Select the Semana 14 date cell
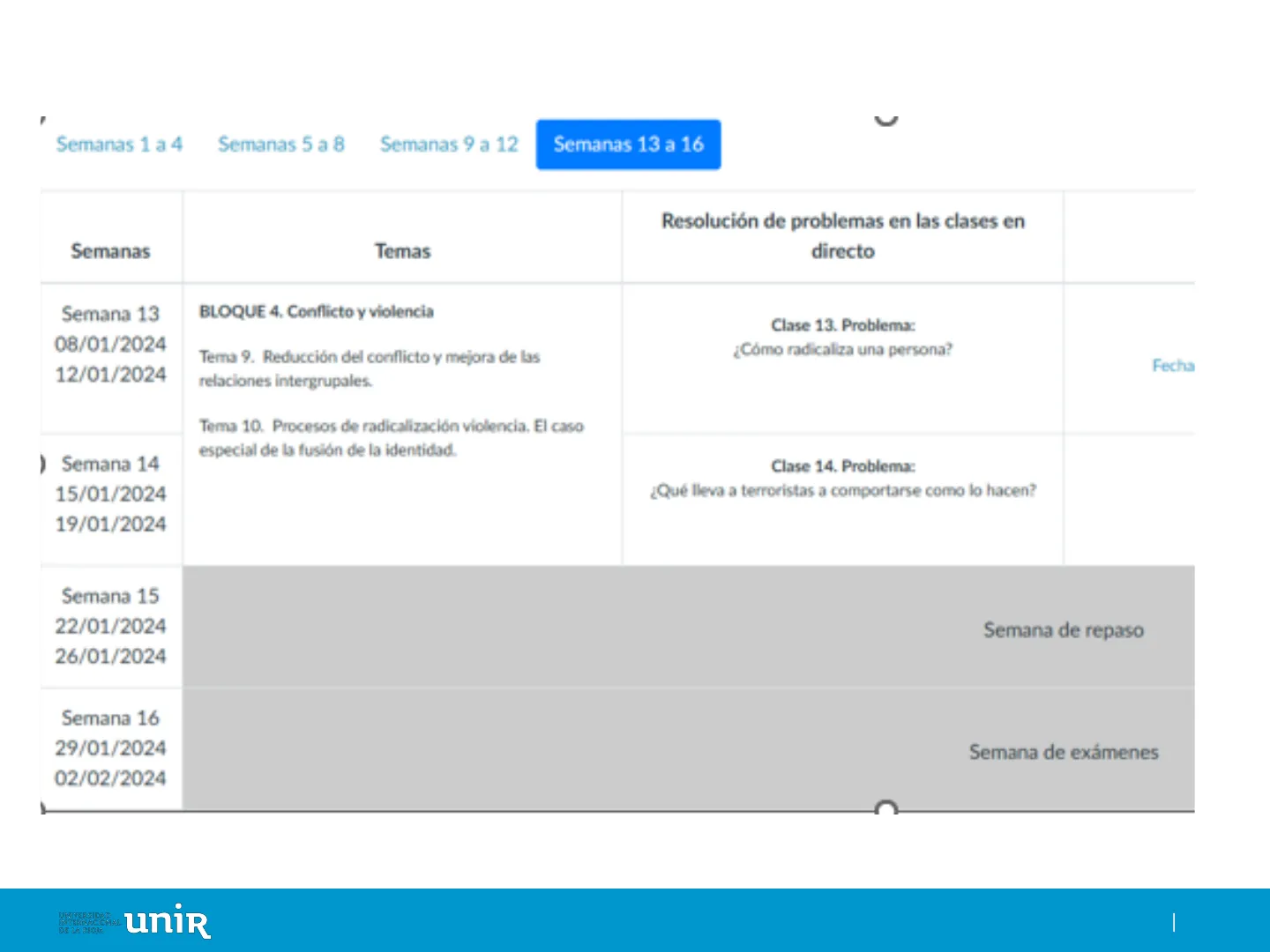1270x952 pixels. (110, 495)
